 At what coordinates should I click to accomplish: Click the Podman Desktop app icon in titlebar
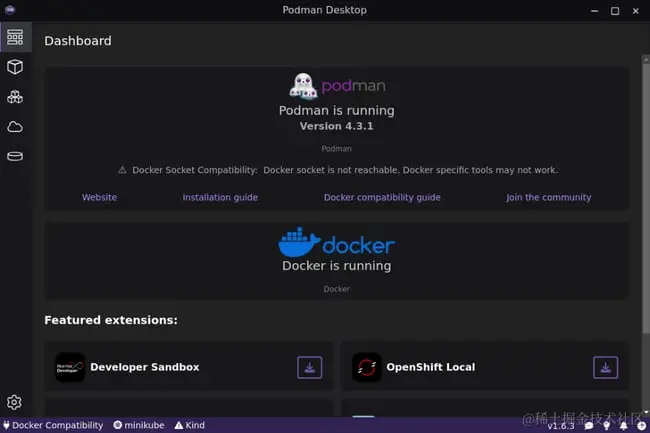point(10,10)
